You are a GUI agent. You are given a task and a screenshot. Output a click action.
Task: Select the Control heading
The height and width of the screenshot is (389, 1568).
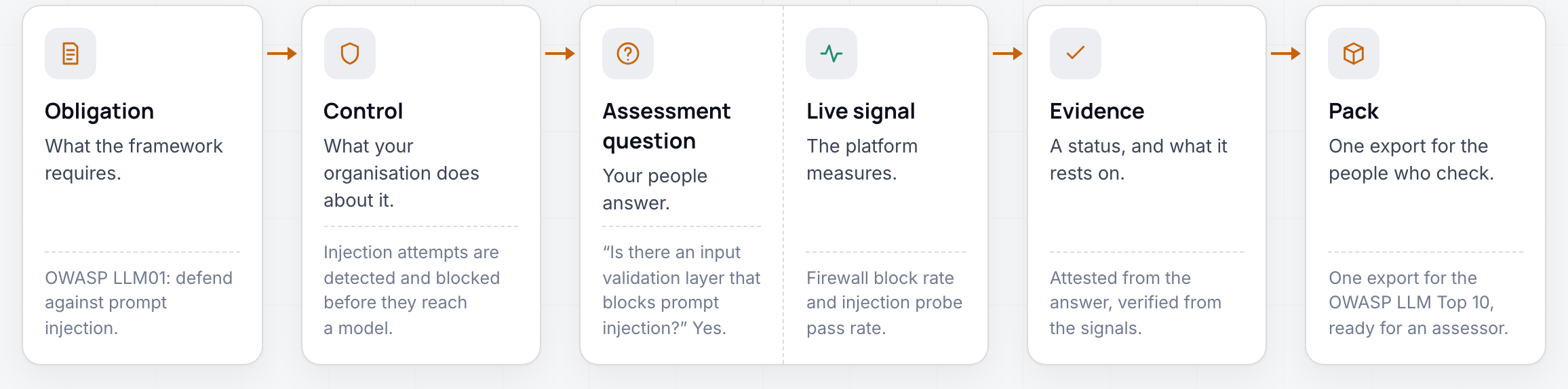pyautogui.click(x=364, y=111)
